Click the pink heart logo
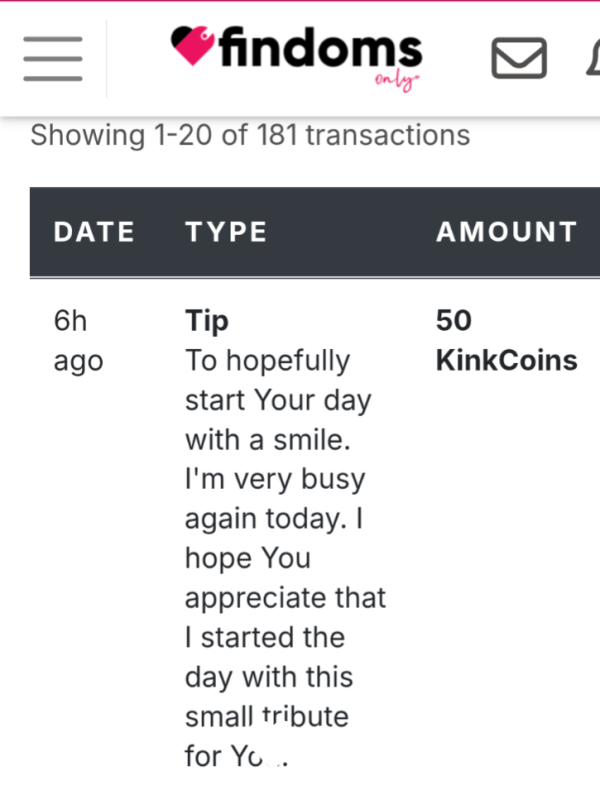This screenshot has height=795, width=600. [x=193, y=45]
